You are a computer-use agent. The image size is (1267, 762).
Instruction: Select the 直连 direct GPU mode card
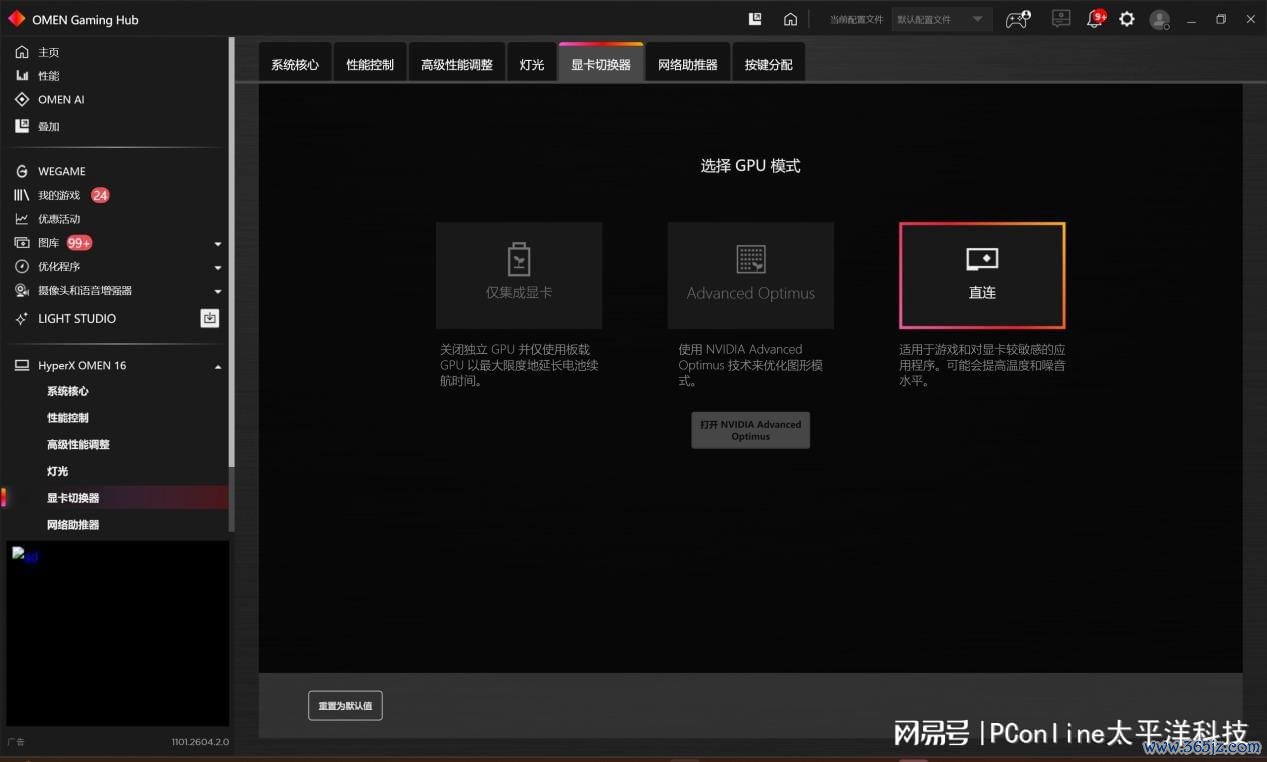tap(982, 276)
